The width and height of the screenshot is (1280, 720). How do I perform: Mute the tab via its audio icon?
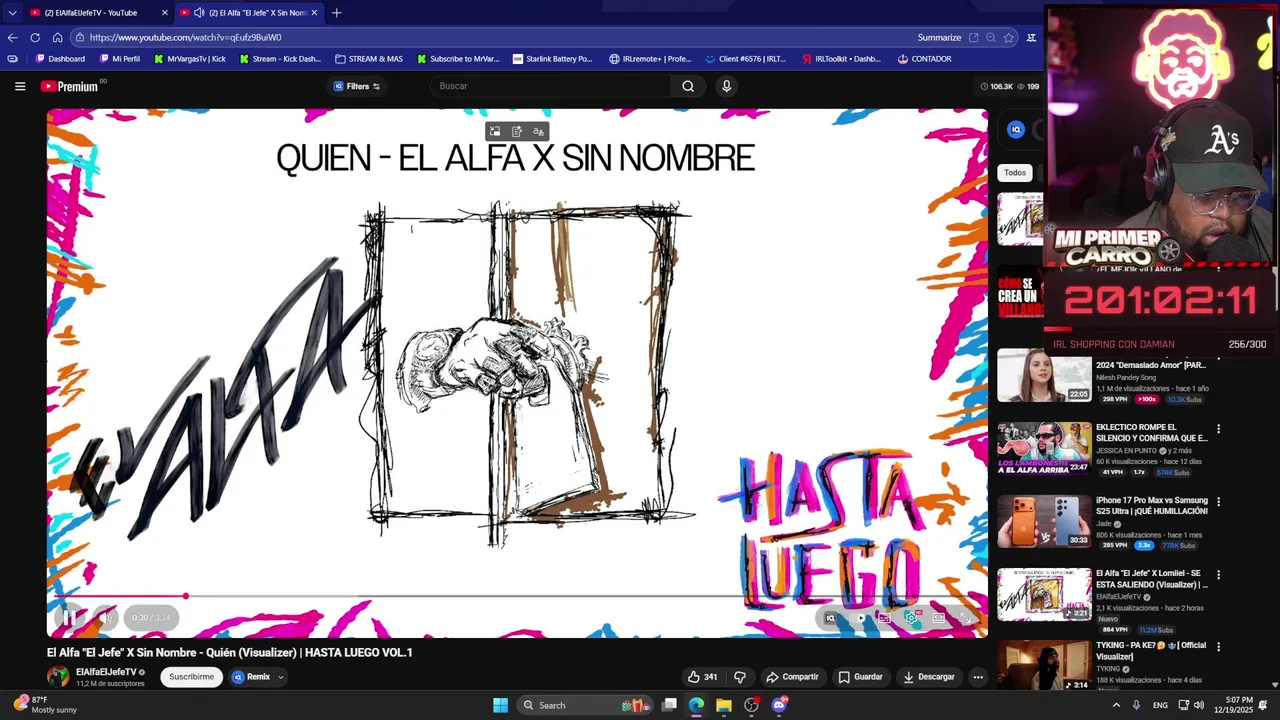[199, 13]
